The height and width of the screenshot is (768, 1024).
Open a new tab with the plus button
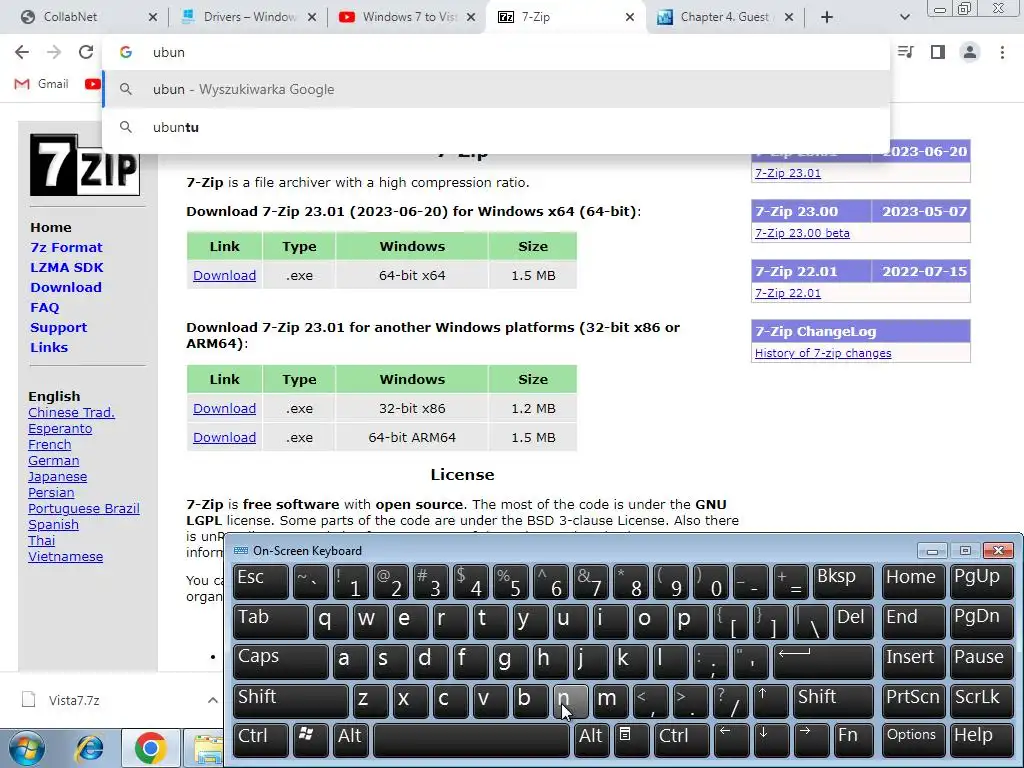tap(827, 17)
